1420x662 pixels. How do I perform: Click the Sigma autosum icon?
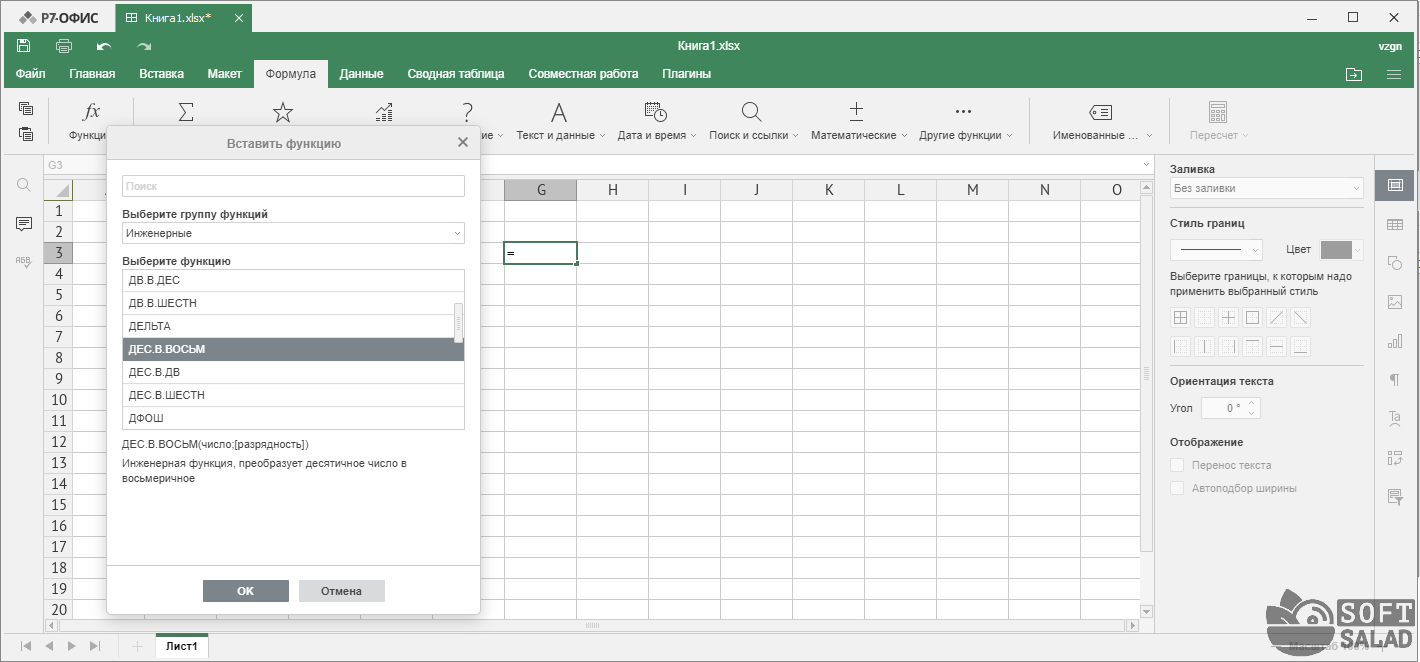(x=186, y=112)
